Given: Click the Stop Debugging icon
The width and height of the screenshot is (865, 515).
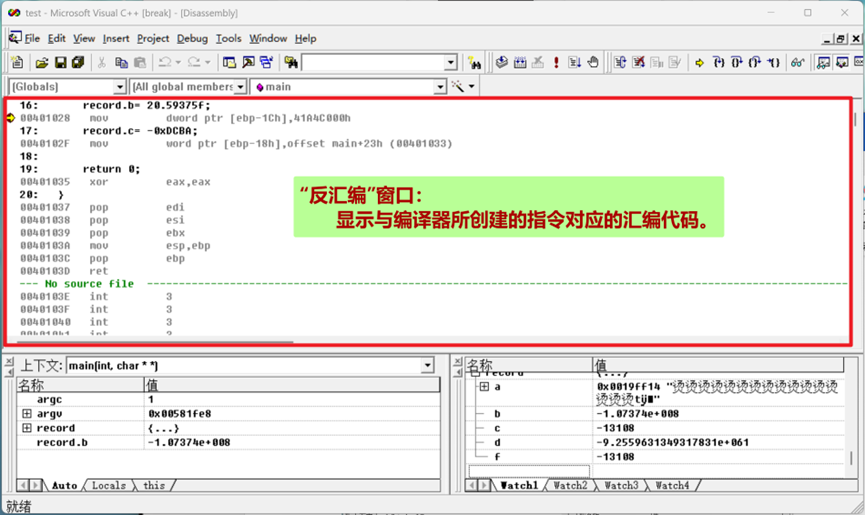Looking at the screenshot, I should click(x=638, y=62).
